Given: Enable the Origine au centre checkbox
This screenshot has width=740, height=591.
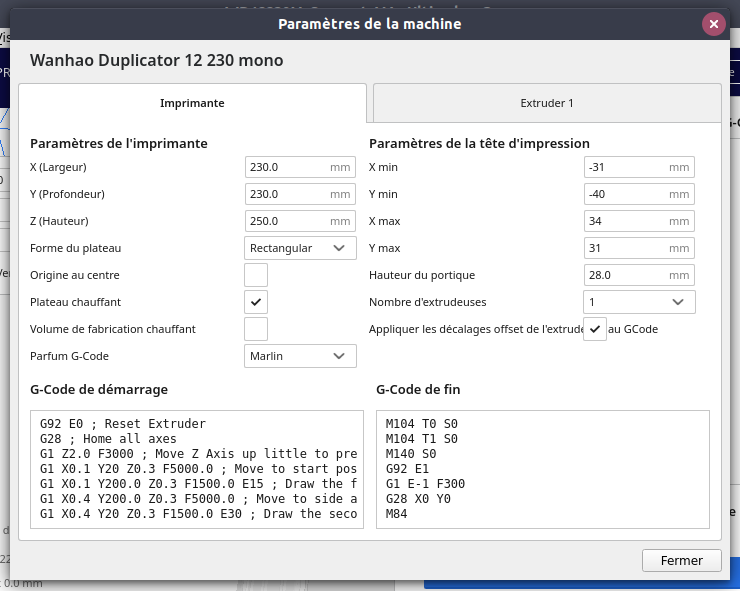Looking at the screenshot, I should tap(256, 275).
